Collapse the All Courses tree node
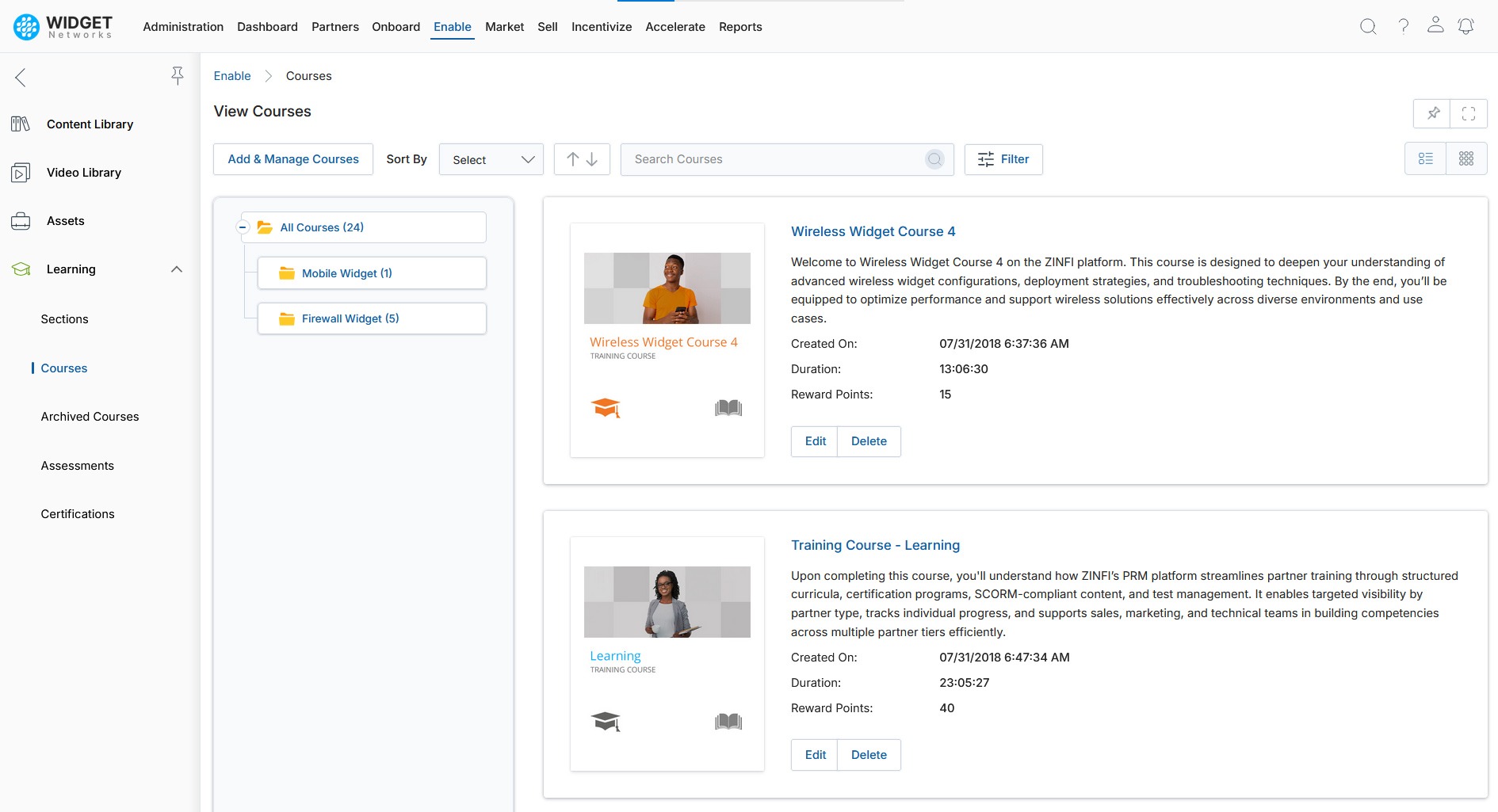The height and width of the screenshot is (812, 1498). click(243, 227)
